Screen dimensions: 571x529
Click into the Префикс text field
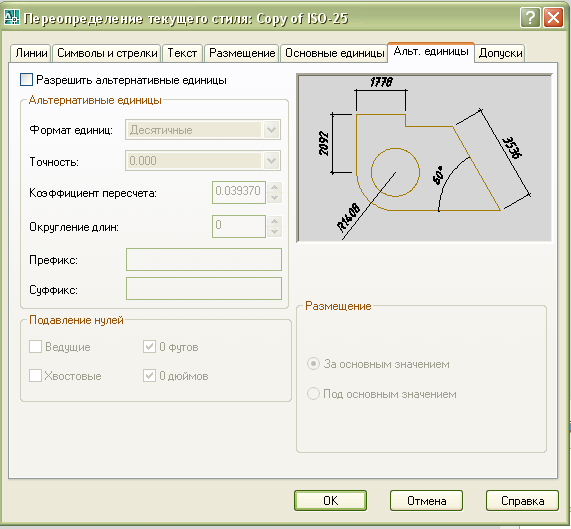pos(204,260)
